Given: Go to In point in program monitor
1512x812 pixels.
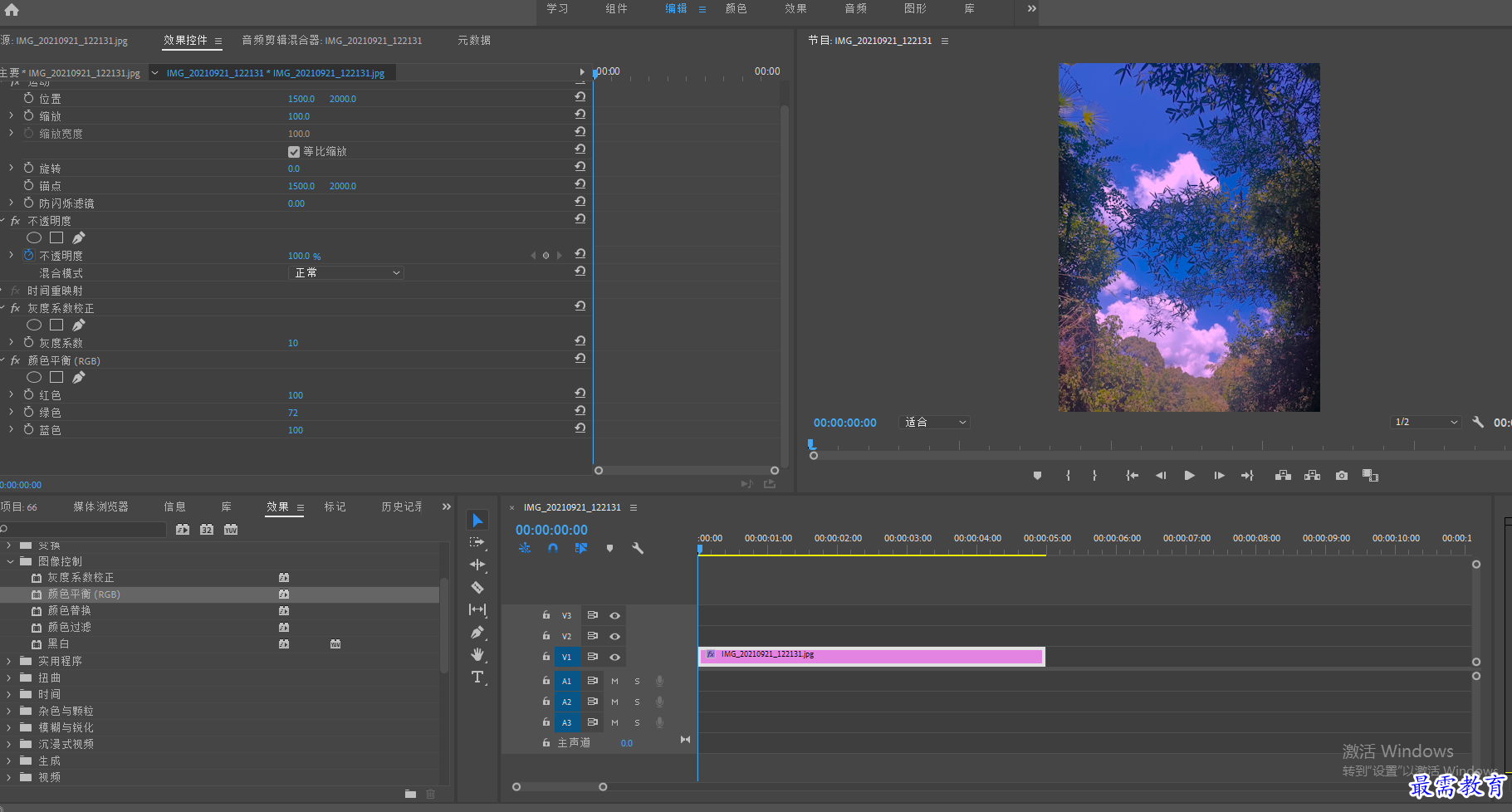Looking at the screenshot, I should (x=1132, y=476).
